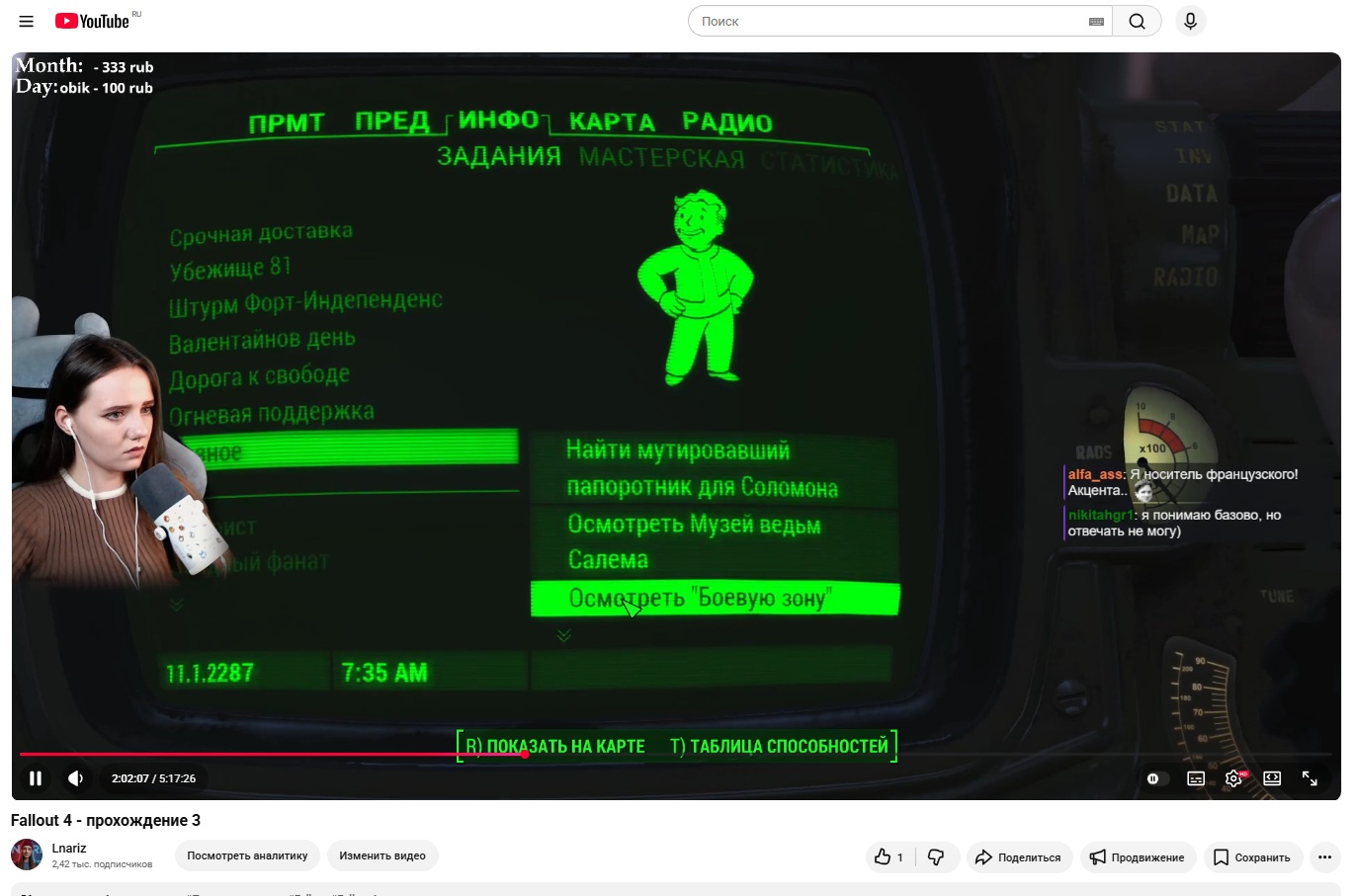The image size is (1353, 896).
Task: Open the three-dot more actions menu
Action: click(x=1325, y=856)
